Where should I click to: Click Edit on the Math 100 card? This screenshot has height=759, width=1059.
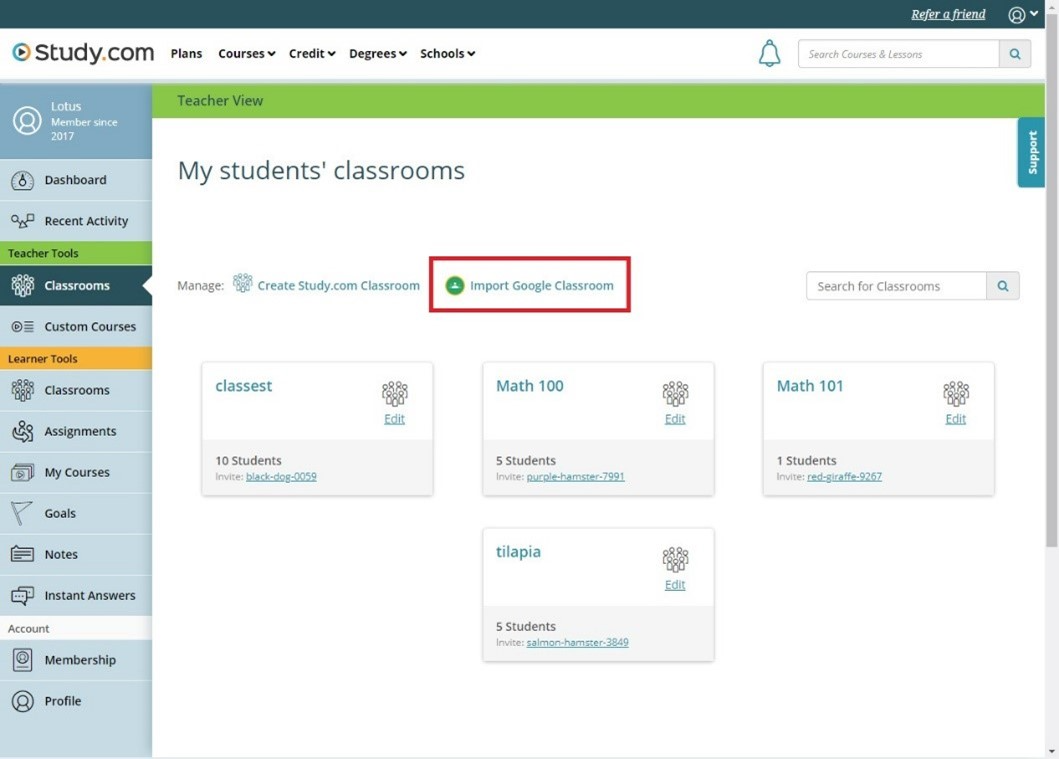point(675,419)
